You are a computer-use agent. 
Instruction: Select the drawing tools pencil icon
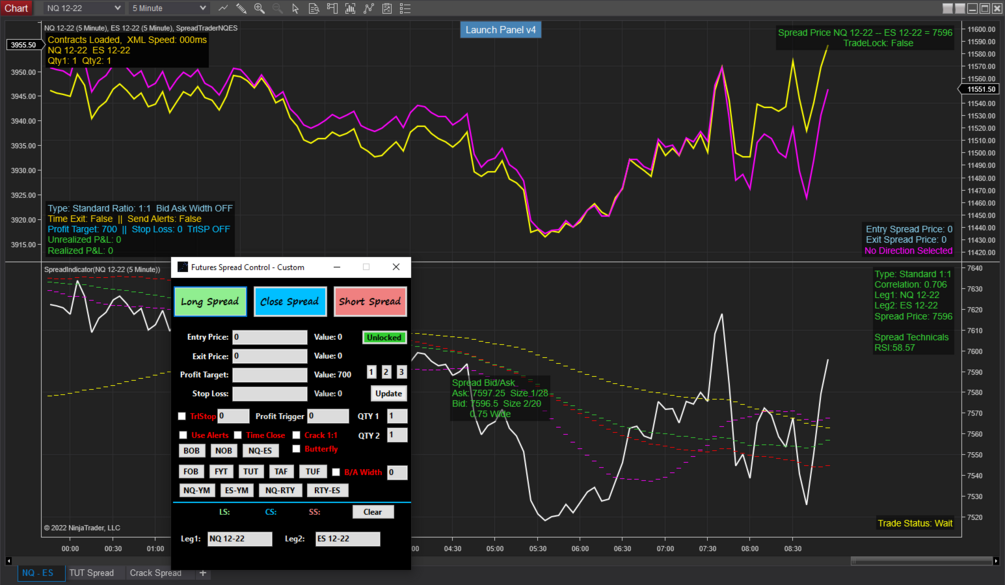pos(241,8)
